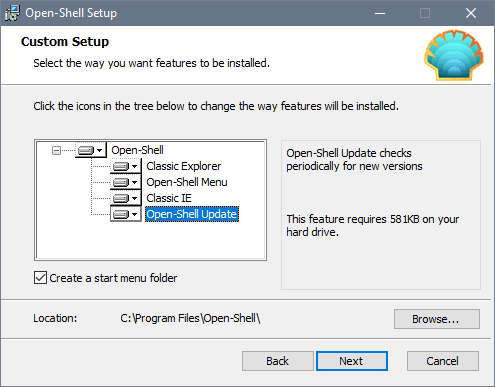Go back with the Back button
The image size is (495, 387).
point(278,361)
